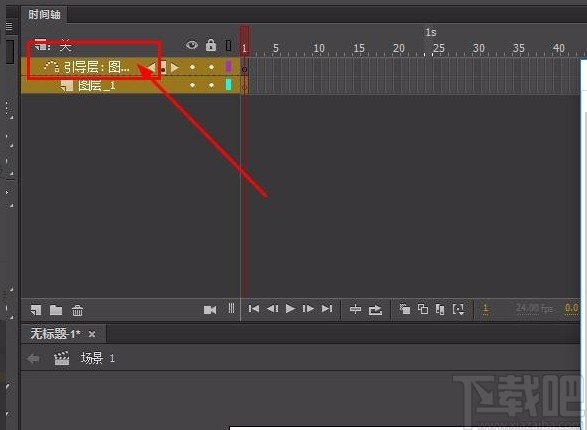Play the timeline animation
Screen dimensions: 587x430
[290, 309]
